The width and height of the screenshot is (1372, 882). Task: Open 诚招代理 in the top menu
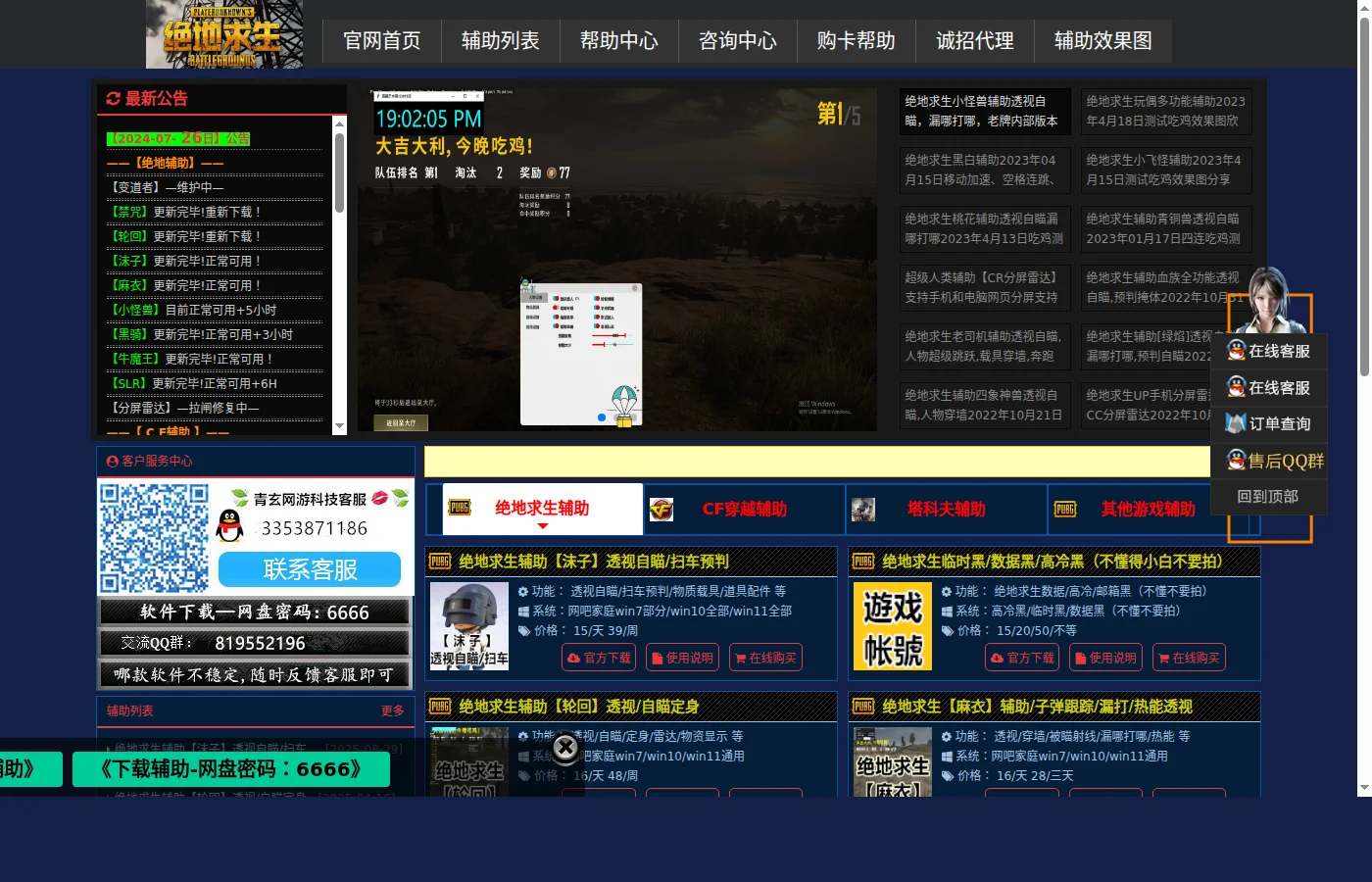[975, 41]
